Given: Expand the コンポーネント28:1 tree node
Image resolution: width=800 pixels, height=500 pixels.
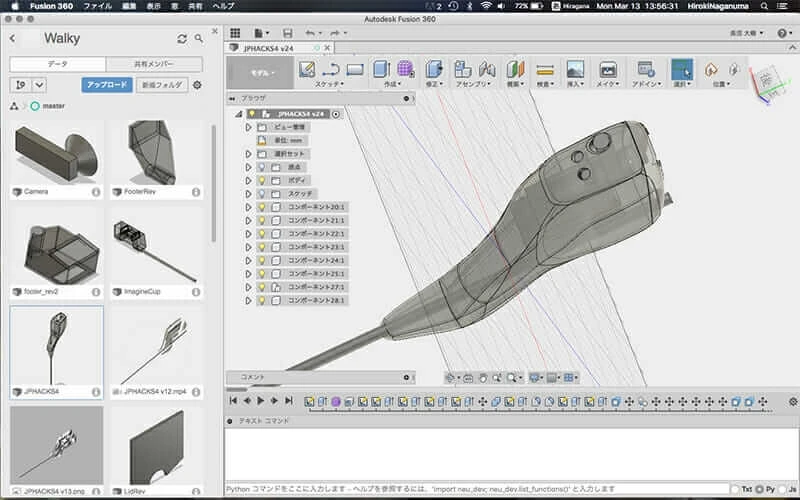Looking at the screenshot, I should 249,300.
